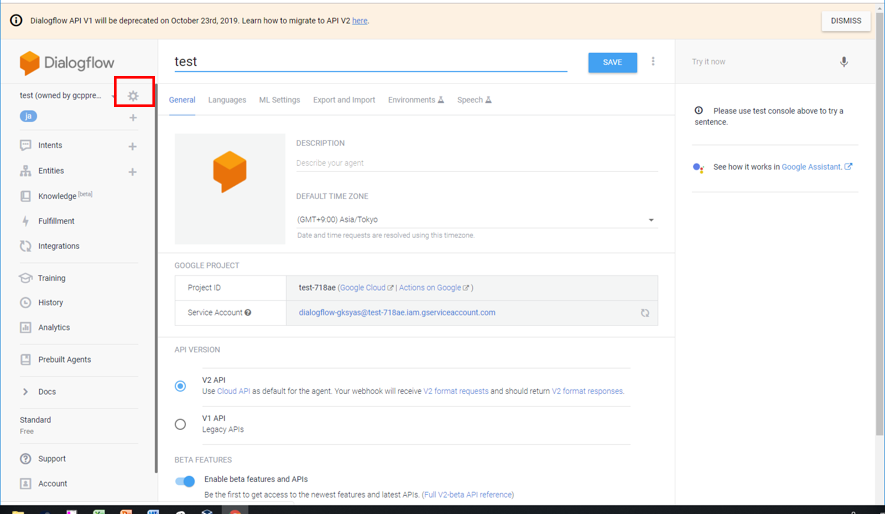Open Fulfillment in the sidebar
This screenshot has width=885, height=514.
coord(56,221)
